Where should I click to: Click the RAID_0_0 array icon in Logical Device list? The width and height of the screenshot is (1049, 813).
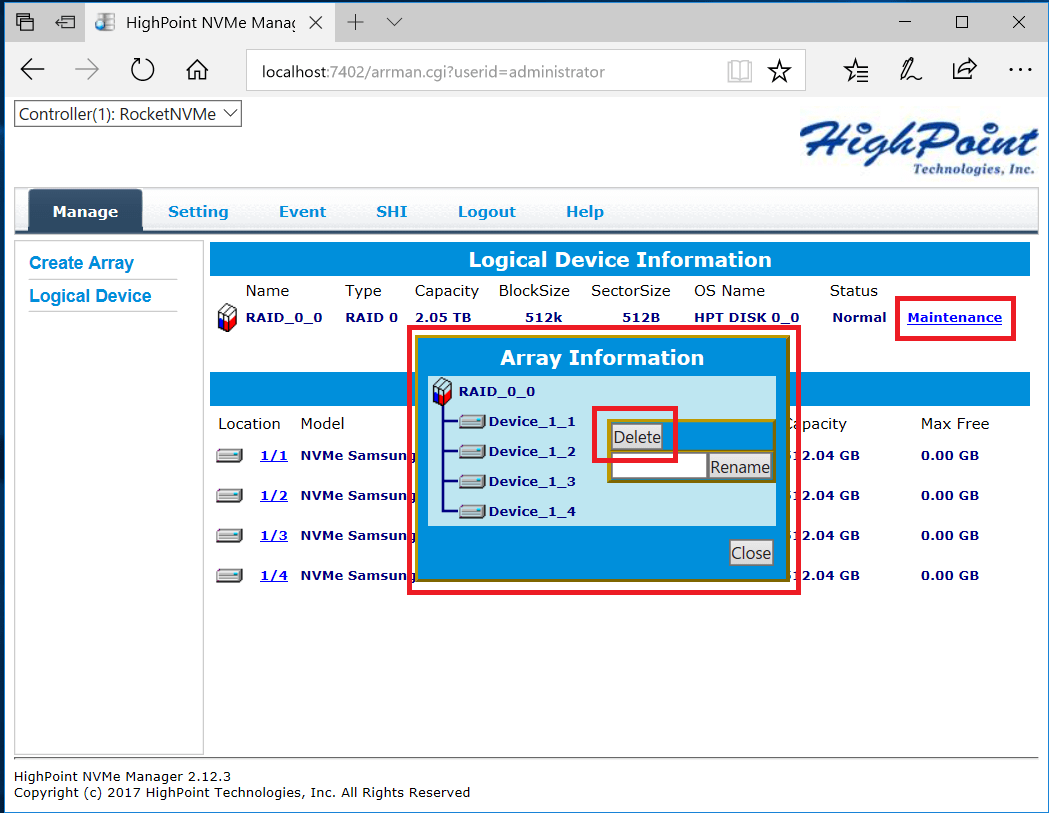tap(227, 318)
